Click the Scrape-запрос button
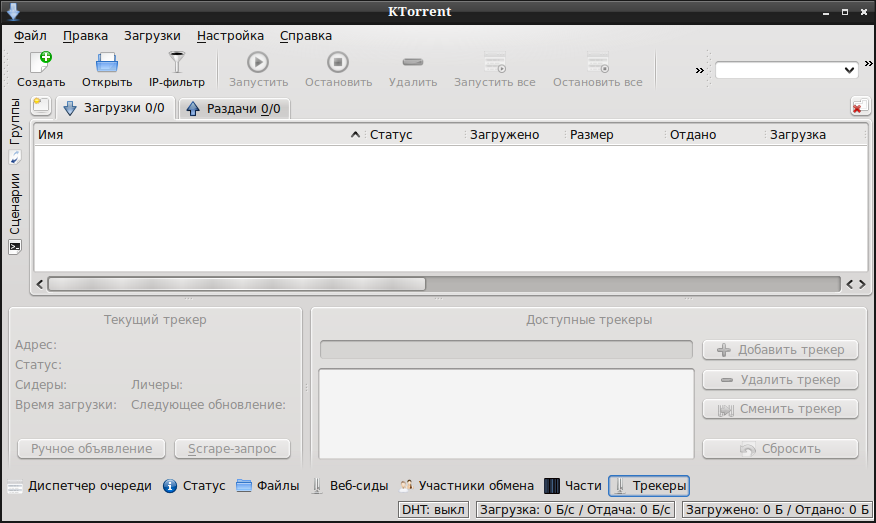This screenshot has height=523, width=876. (x=232, y=449)
